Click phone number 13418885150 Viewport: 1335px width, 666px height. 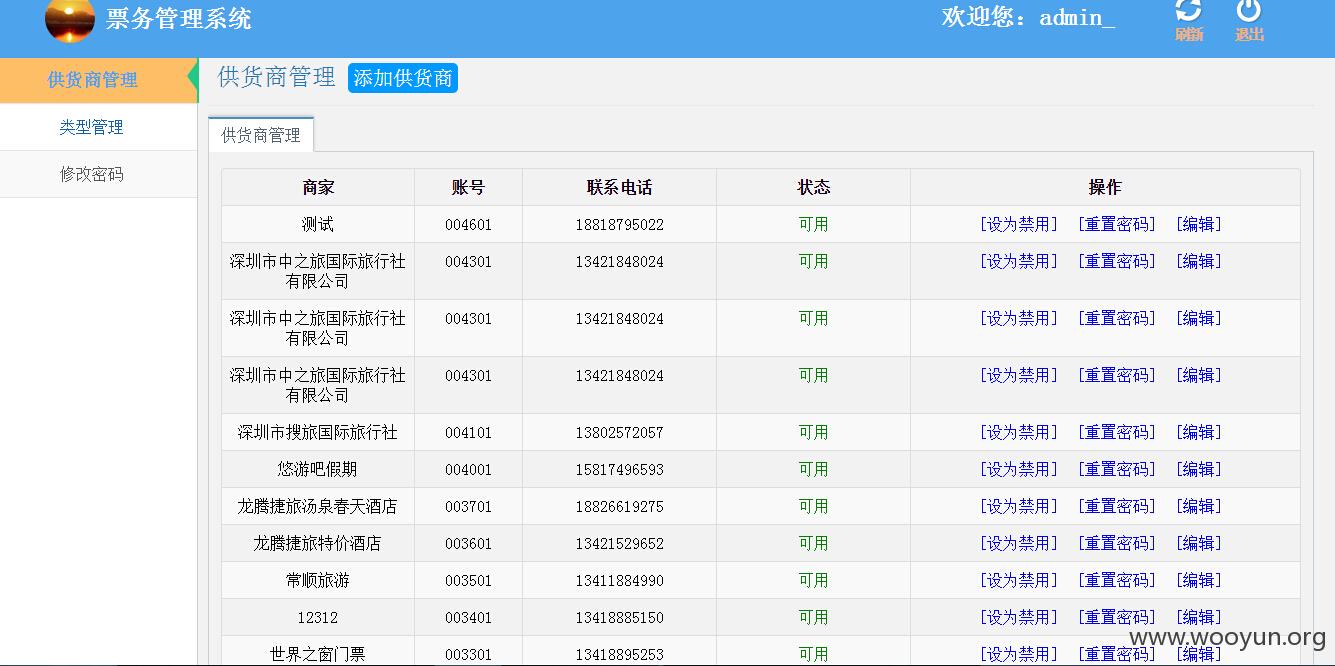619,618
